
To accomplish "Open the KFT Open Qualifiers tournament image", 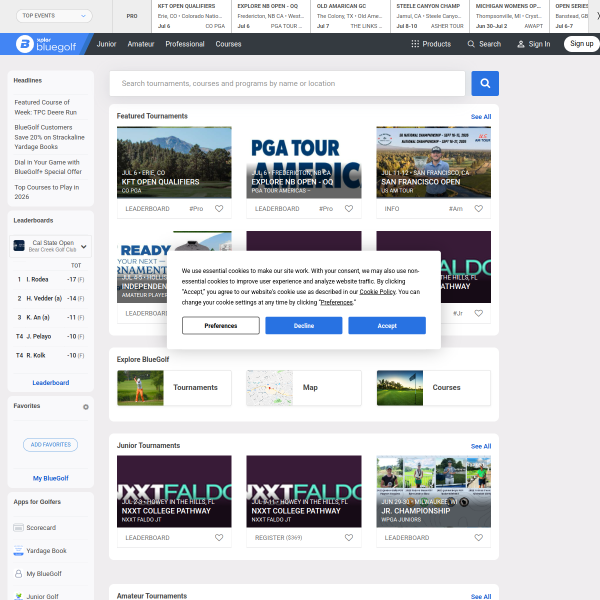I will tap(174, 163).
